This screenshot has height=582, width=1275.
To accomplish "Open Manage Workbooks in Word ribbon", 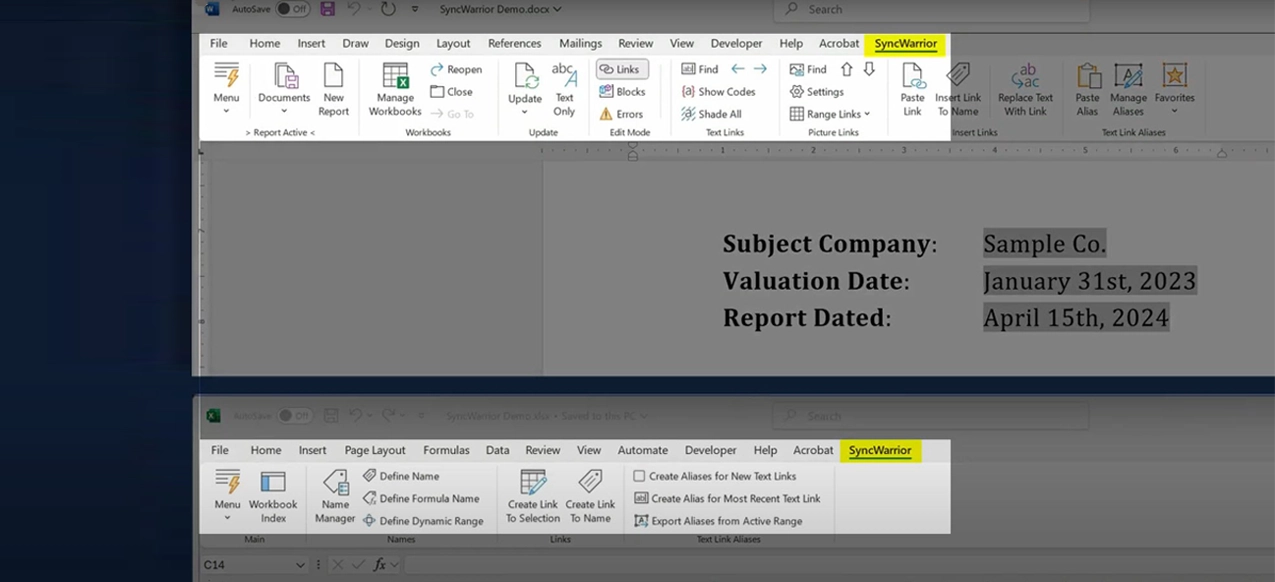I will pos(395,88).
